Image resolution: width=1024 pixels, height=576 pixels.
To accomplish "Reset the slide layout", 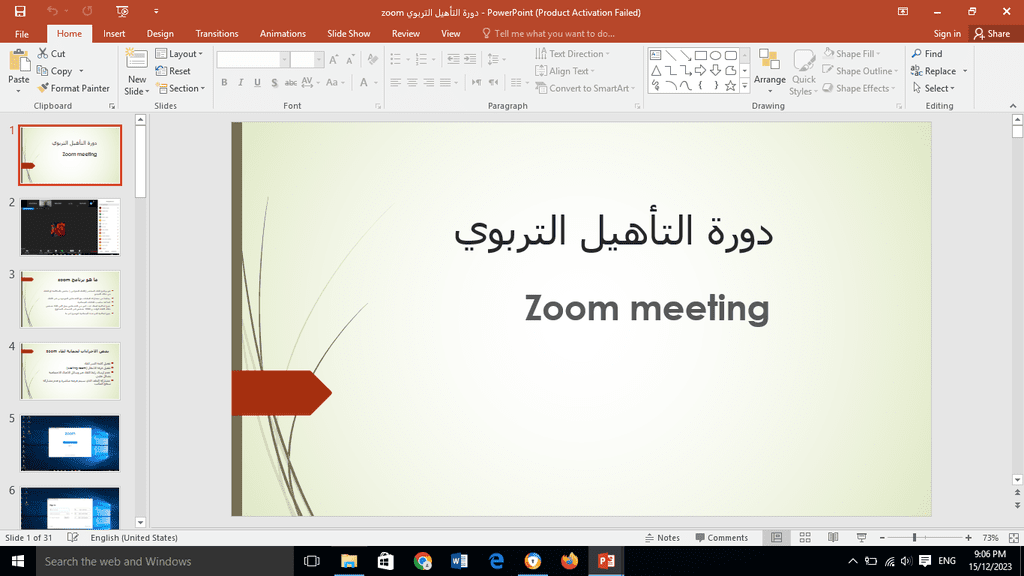I will 173,71.
